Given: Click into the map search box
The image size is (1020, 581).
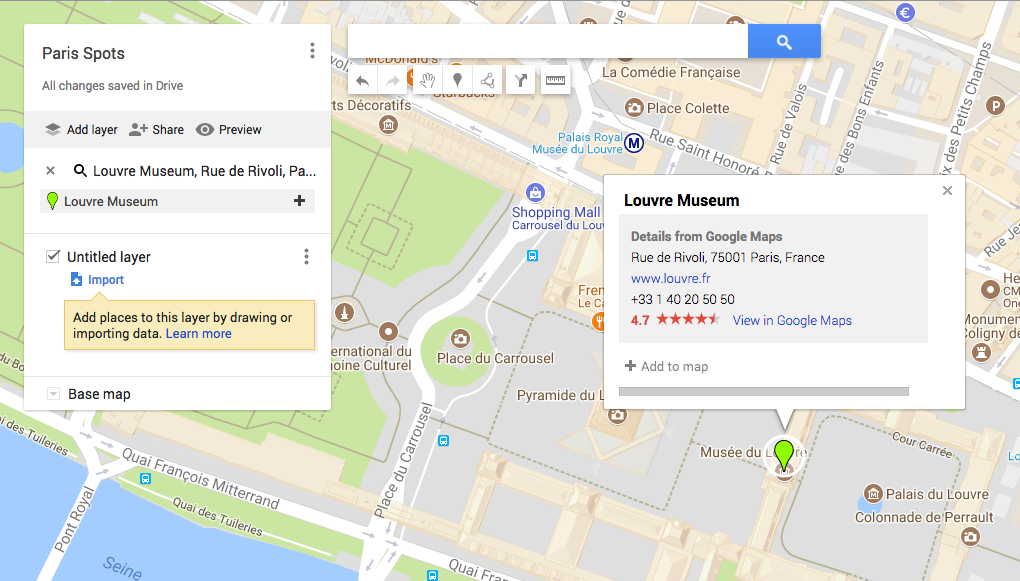Looking at the screenshot, I should (548, 42).
